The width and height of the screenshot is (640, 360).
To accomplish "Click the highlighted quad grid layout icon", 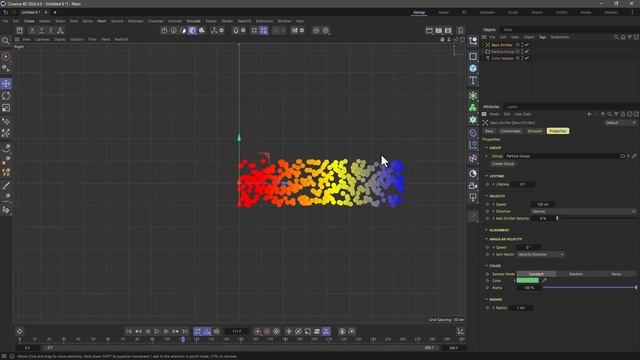I will click(x=264, y=30).
